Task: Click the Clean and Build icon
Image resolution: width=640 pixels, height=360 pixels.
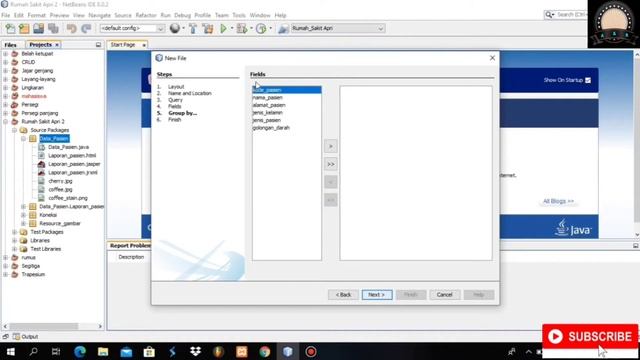Action: point(208,29)
